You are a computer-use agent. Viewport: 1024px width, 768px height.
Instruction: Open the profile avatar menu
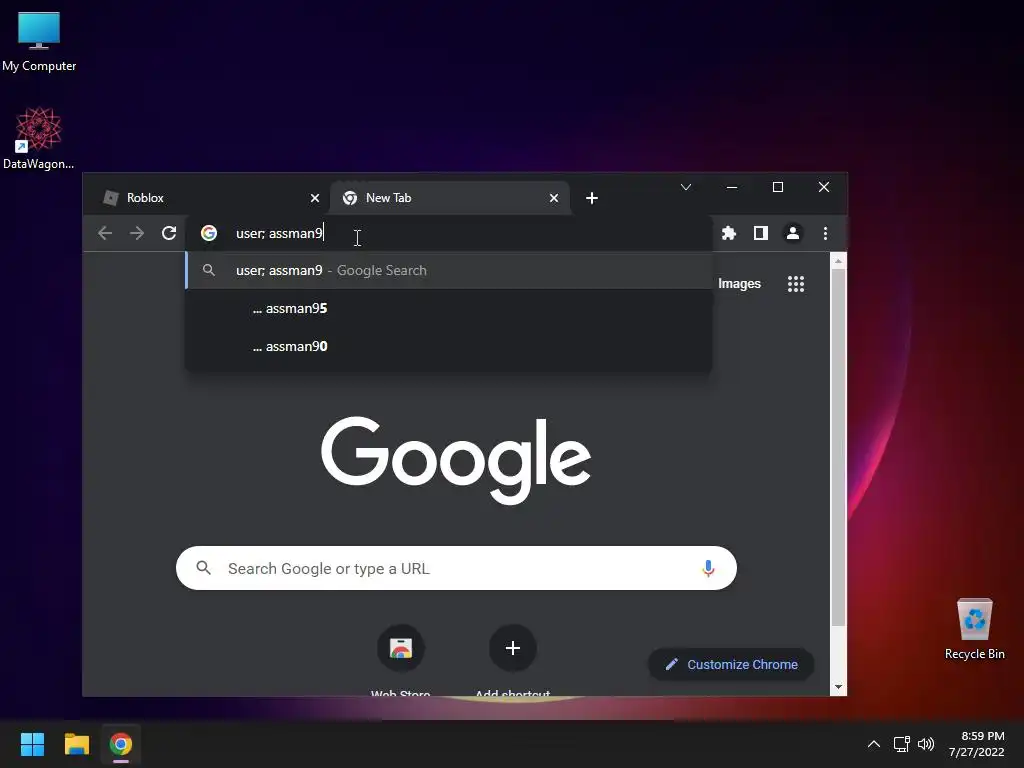click(793, 233)
